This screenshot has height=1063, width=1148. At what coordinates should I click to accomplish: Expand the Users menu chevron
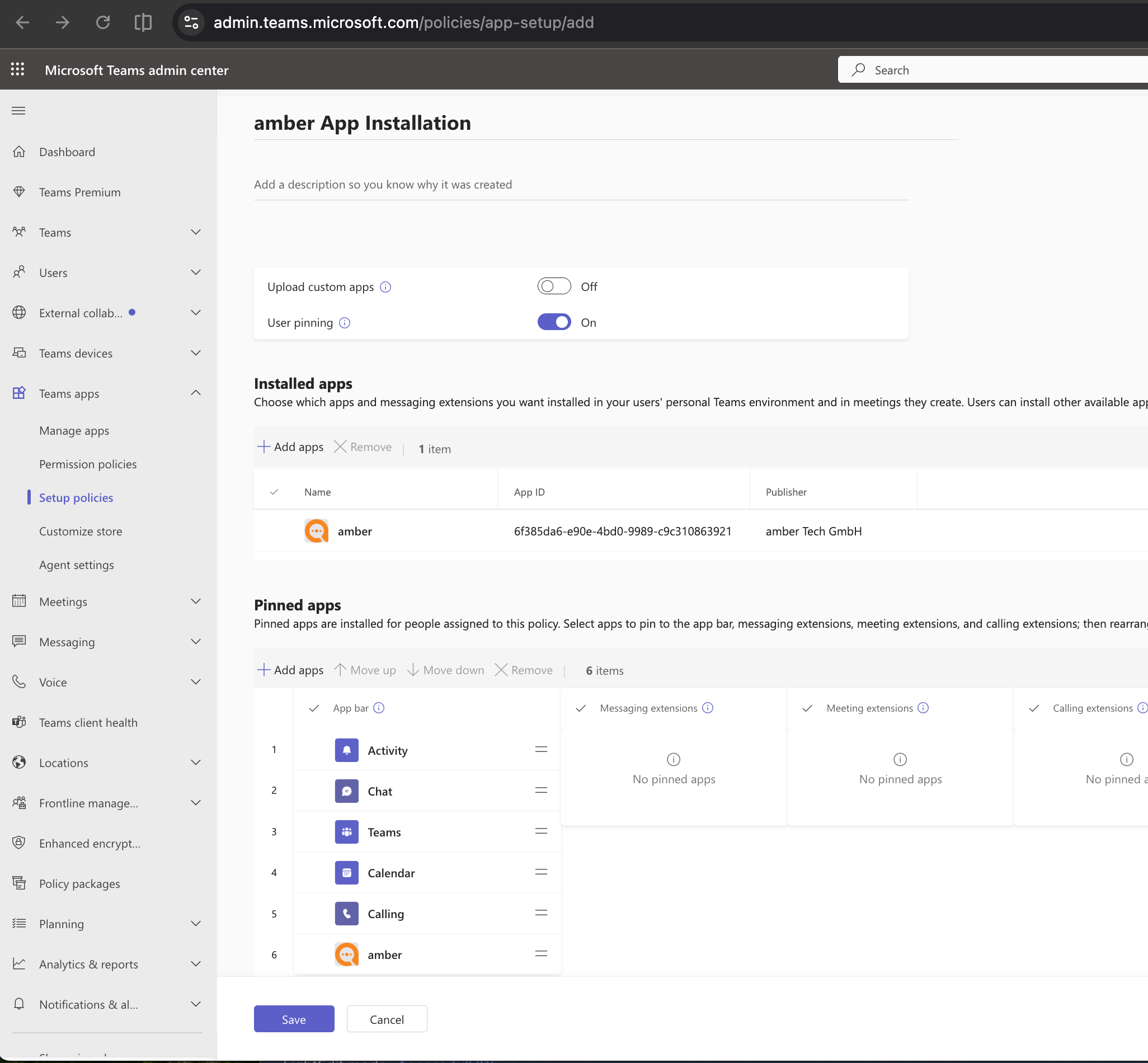pos(196,272)
